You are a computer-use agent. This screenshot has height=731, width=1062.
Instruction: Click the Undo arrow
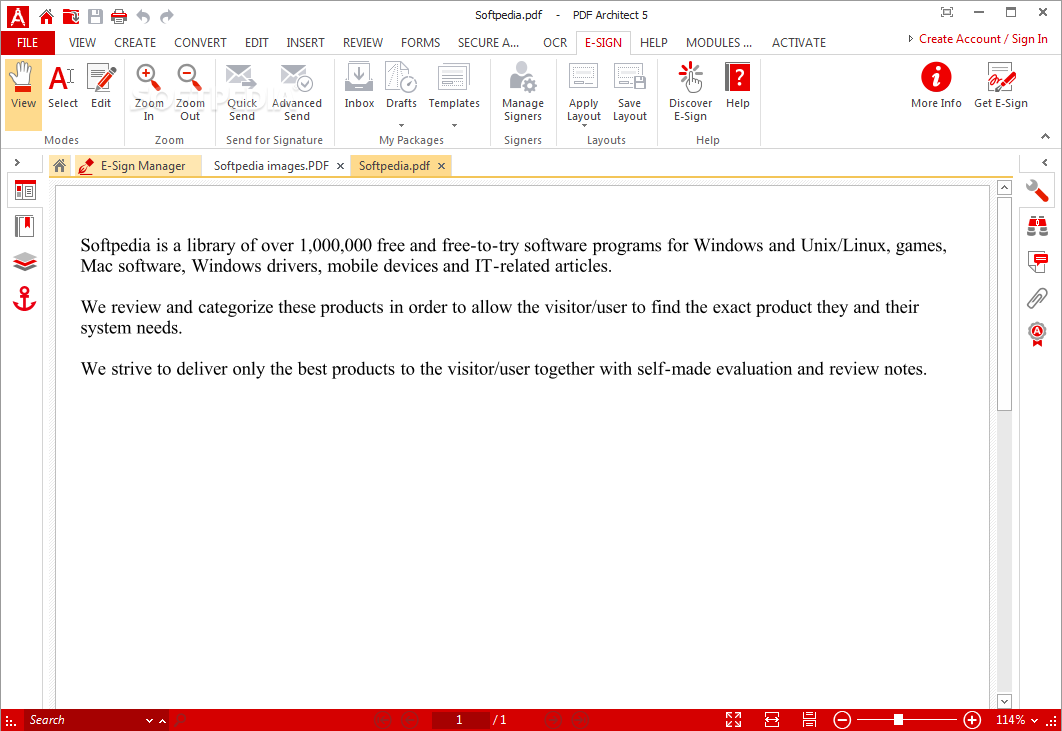click(143, 16)
